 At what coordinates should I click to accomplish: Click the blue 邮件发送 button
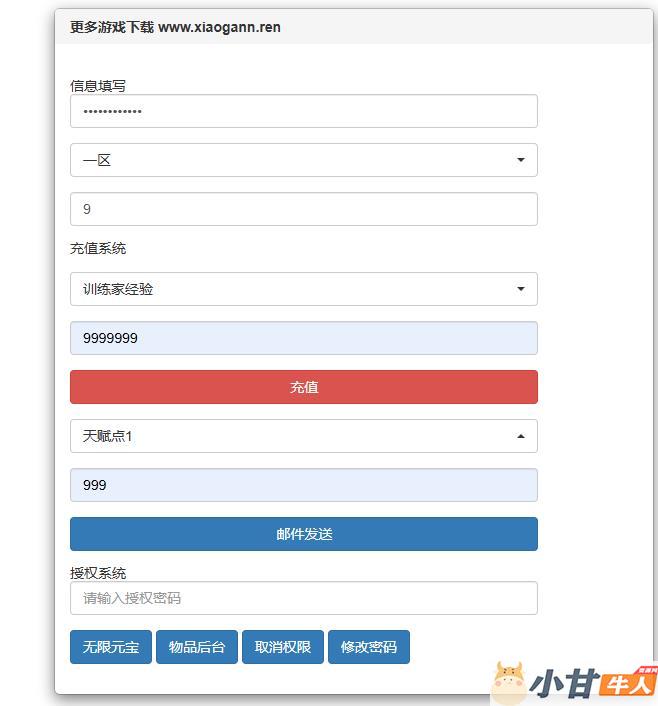click(303, 534)
